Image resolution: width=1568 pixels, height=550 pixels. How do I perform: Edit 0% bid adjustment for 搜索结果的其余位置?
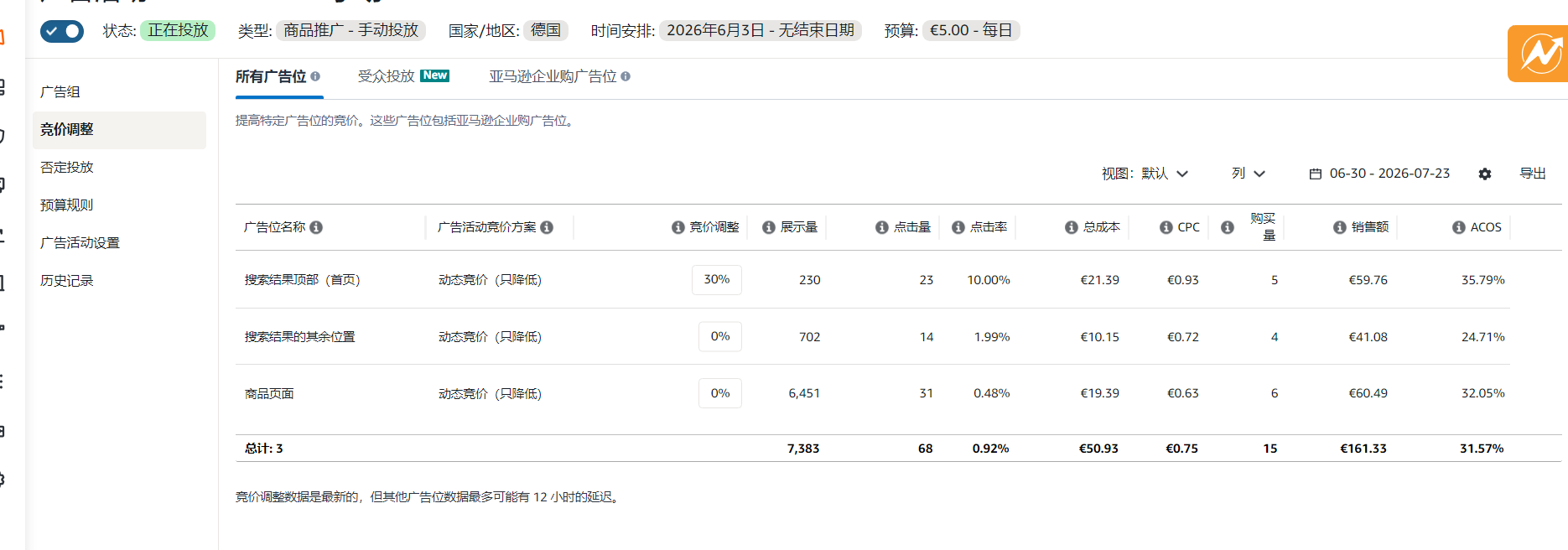pos(720,336)
